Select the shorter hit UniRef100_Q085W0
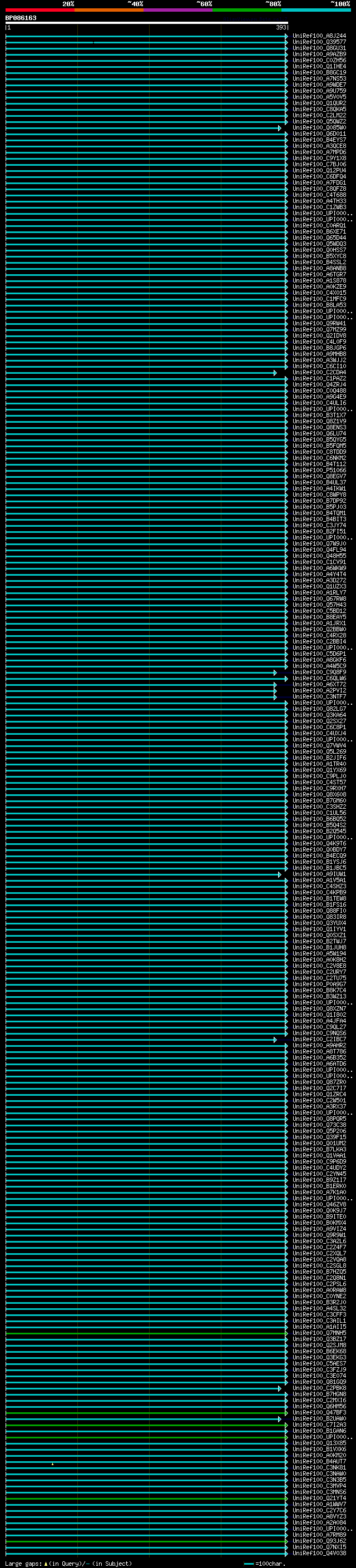Screen dimensions: 356x1568 (x=319, y=128)
